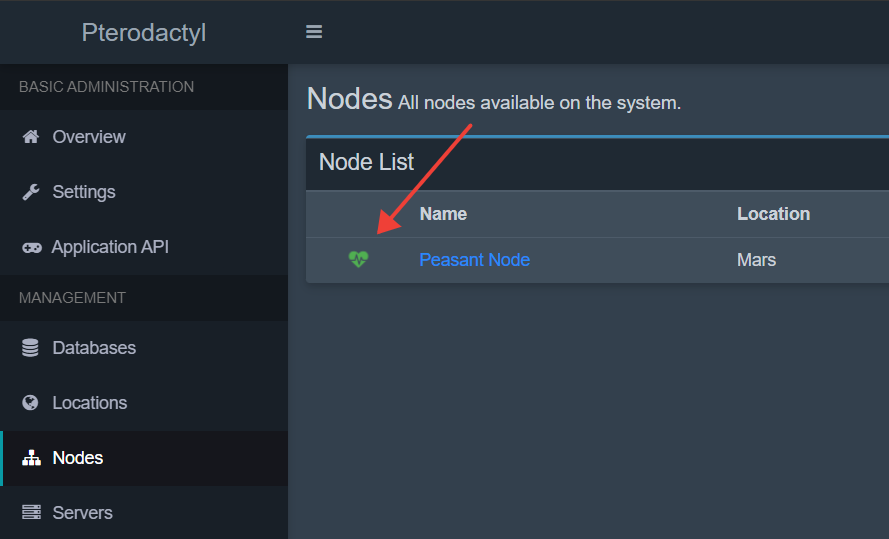Click the gamepad icon beside Application API
Image resolution: width=889 pixels, height=539 pixels.
(x=31, y=247)
